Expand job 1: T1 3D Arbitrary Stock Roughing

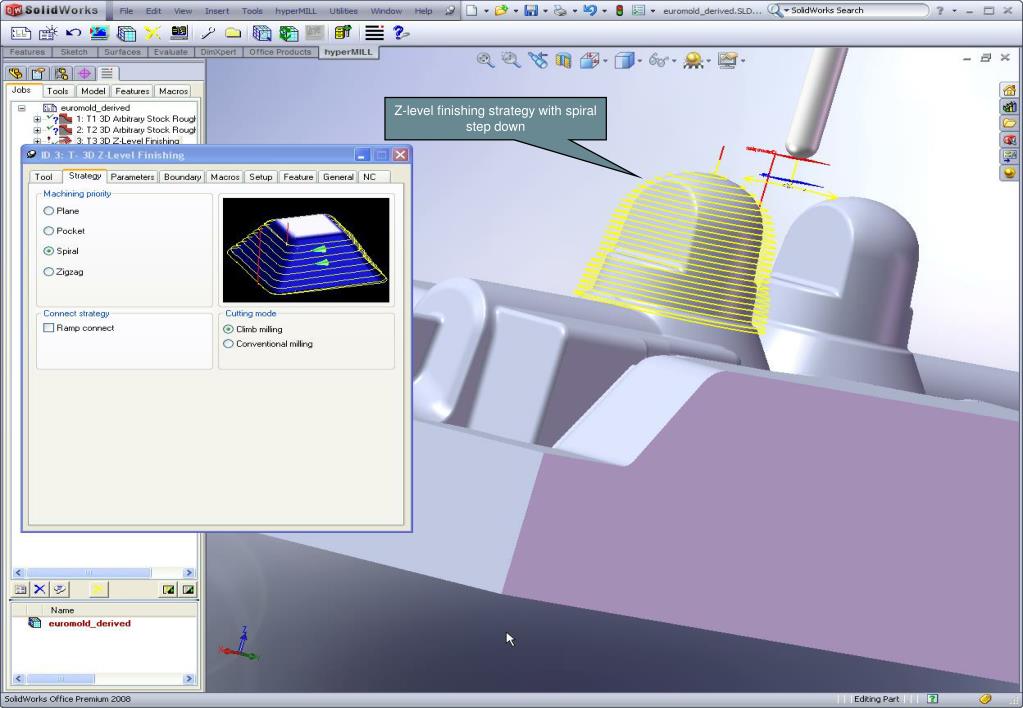(37, 119)
